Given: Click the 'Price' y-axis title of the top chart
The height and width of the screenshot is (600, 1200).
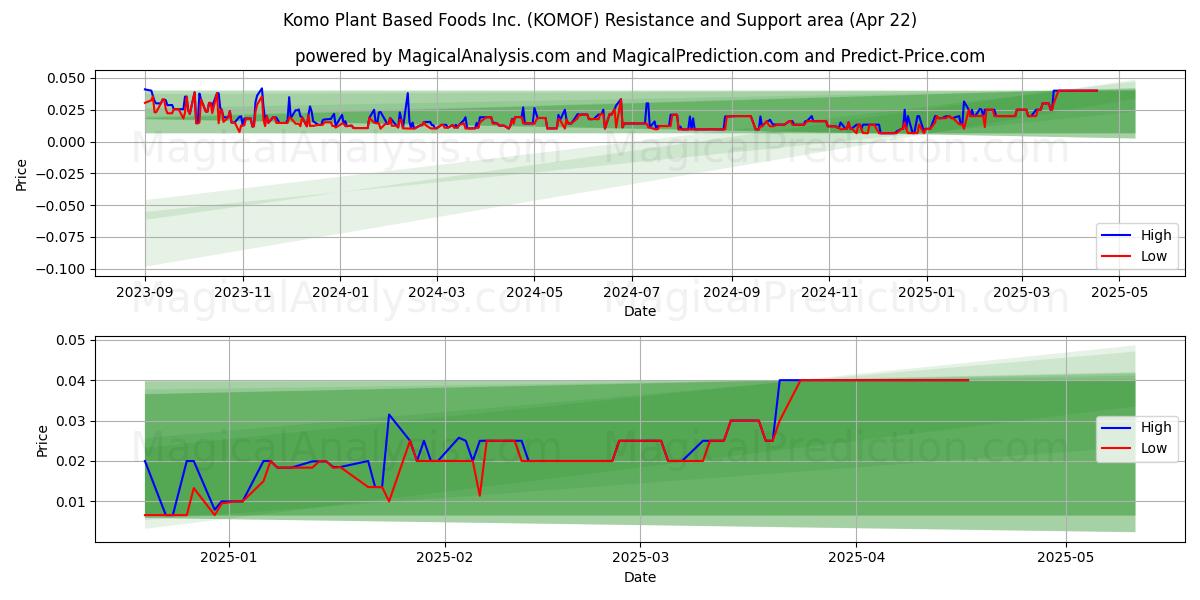Looking at the screenshot, I should [22, 174].
